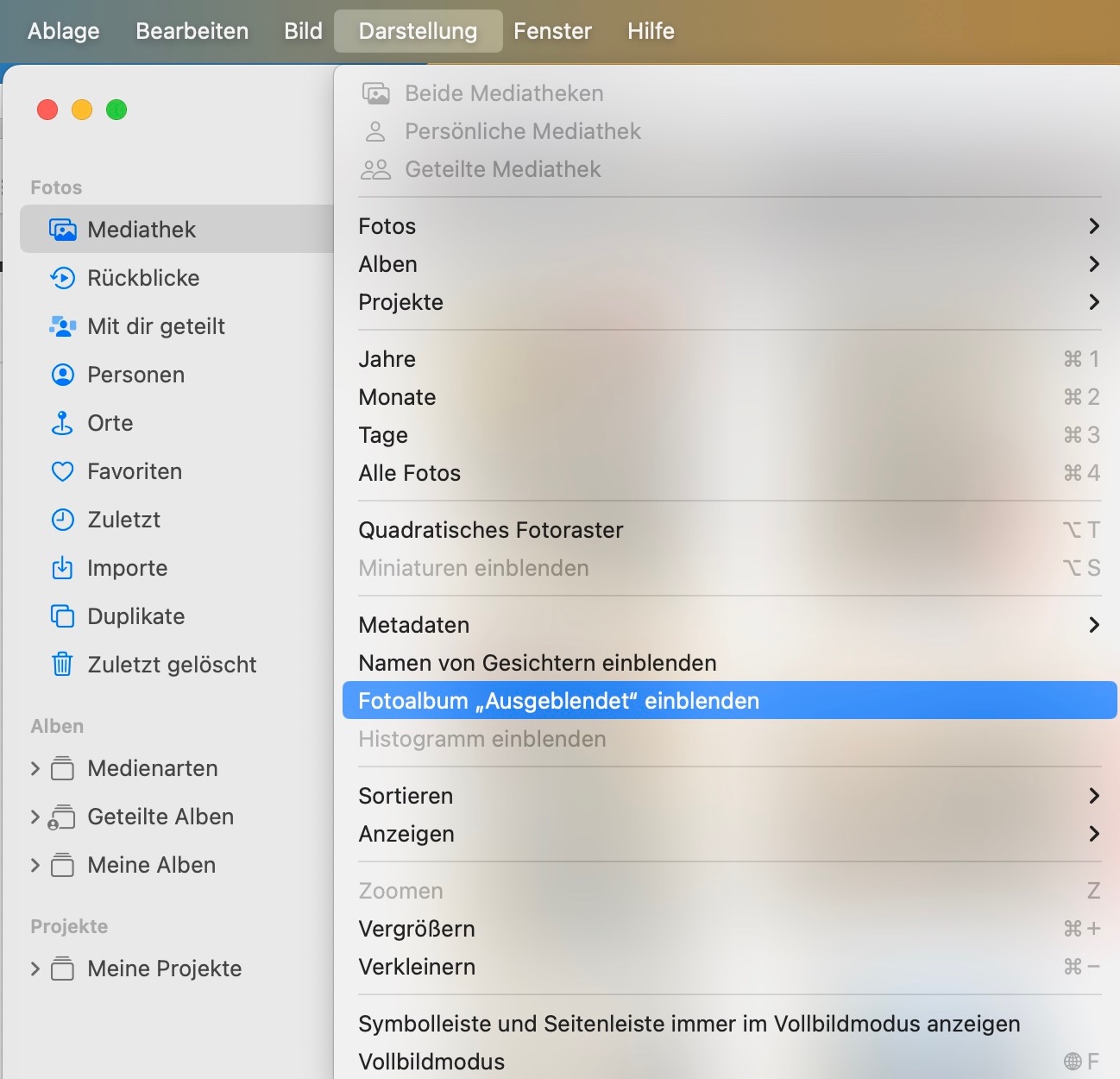Click the Mediathek photo library icon
The height and width of the screenshot is (1079, 1120).
click(62, 230)
